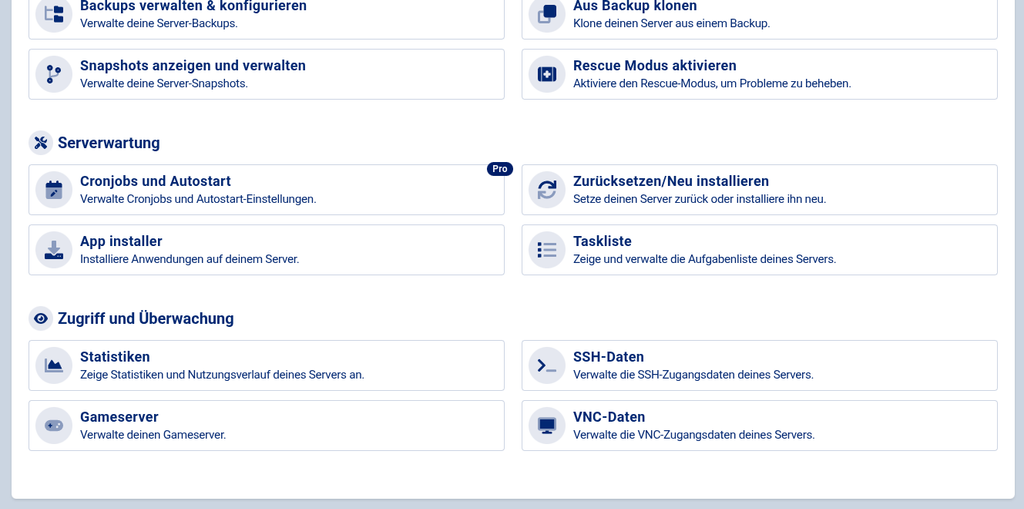The height and width of the screenshot is (509, 1024).
Task: Click text 'Verwalte die VNC-Zugangsdaten deines Servers.'
Action: [x=694, y=435]
